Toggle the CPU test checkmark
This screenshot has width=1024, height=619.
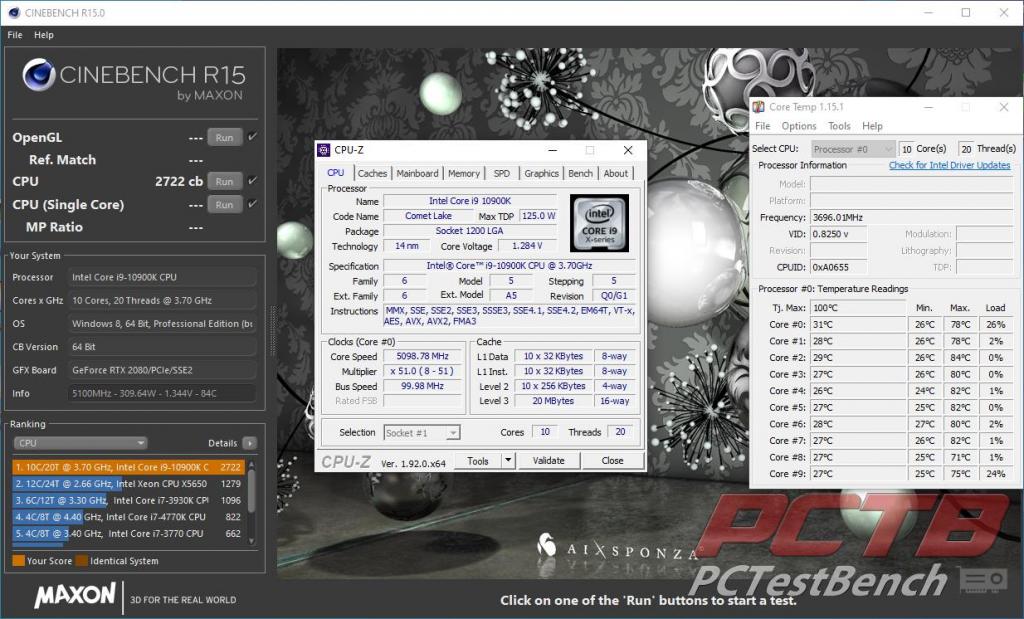252,181
